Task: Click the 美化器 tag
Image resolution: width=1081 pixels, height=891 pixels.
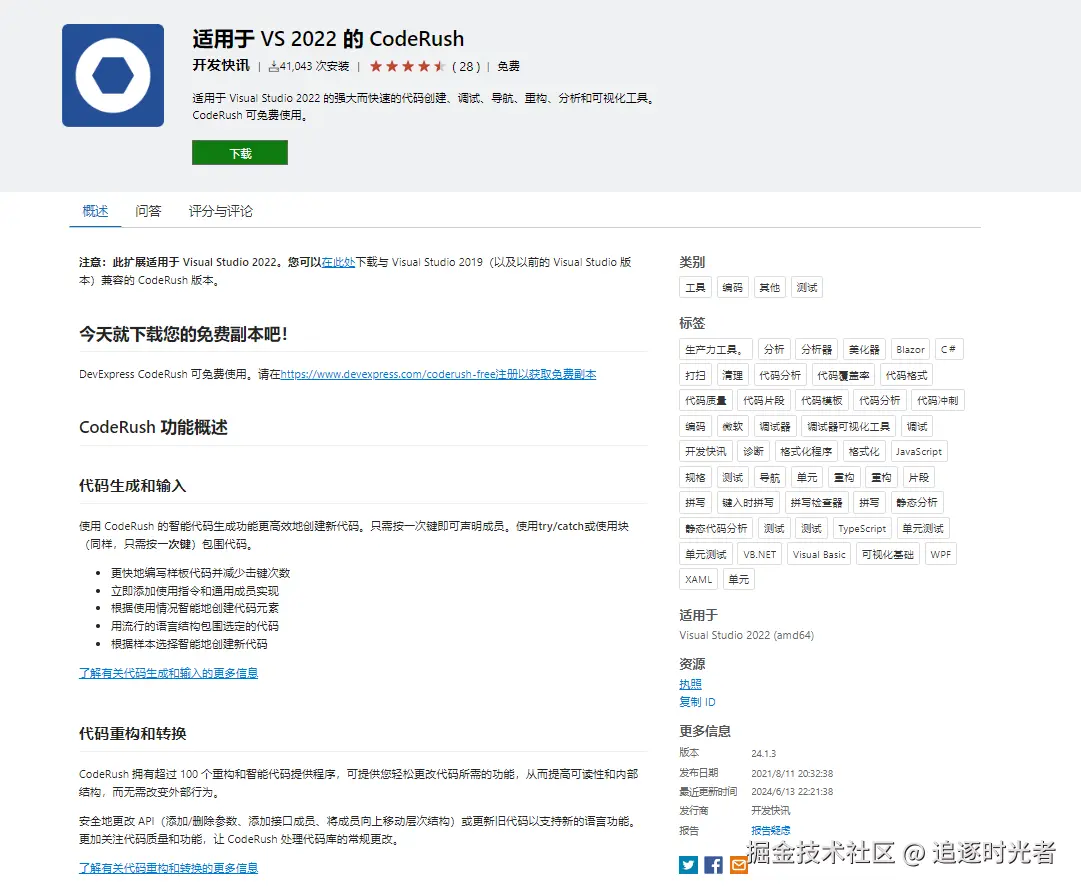Action: click(x=864, y=350)
